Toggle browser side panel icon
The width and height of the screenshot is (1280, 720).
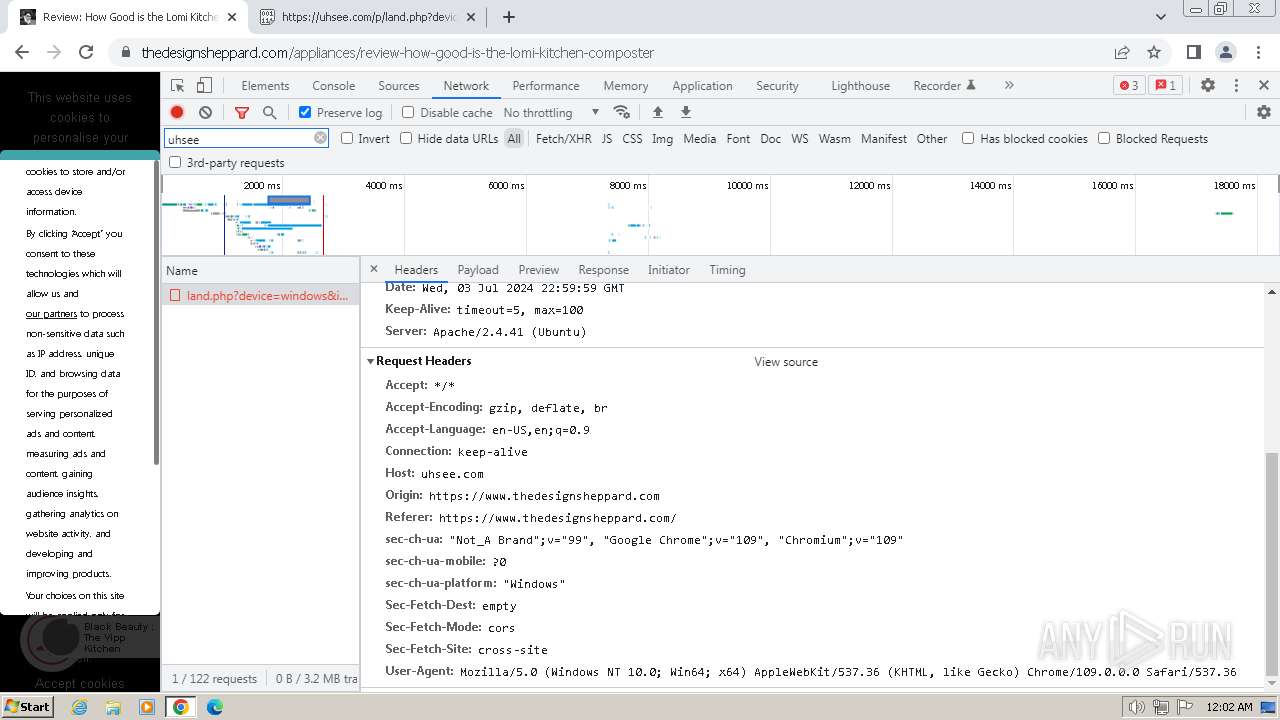(x=1193, y=52)
